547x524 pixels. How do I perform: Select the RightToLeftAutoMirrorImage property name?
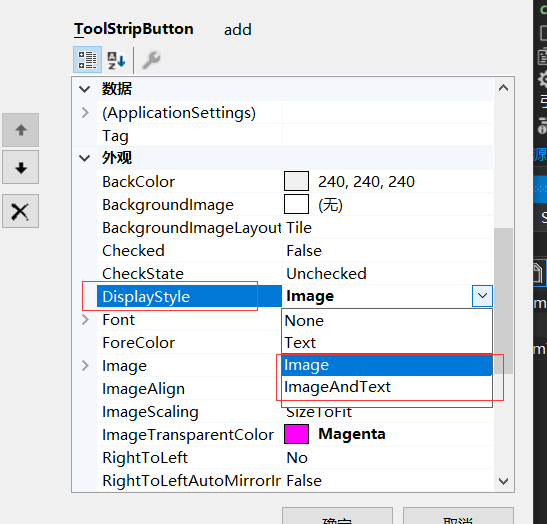pyautogui.click(x=191, y=481)
